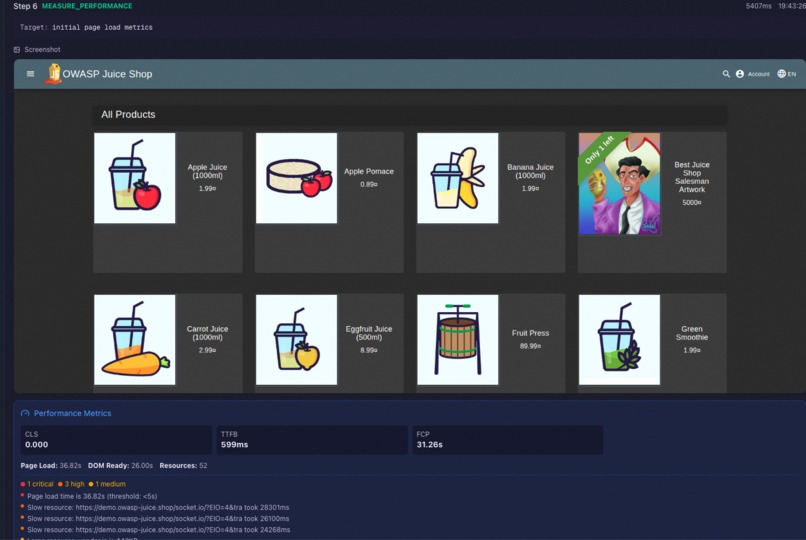806x540 pixels.
Task: Click the Fruit Press product name
Action: 530,333
